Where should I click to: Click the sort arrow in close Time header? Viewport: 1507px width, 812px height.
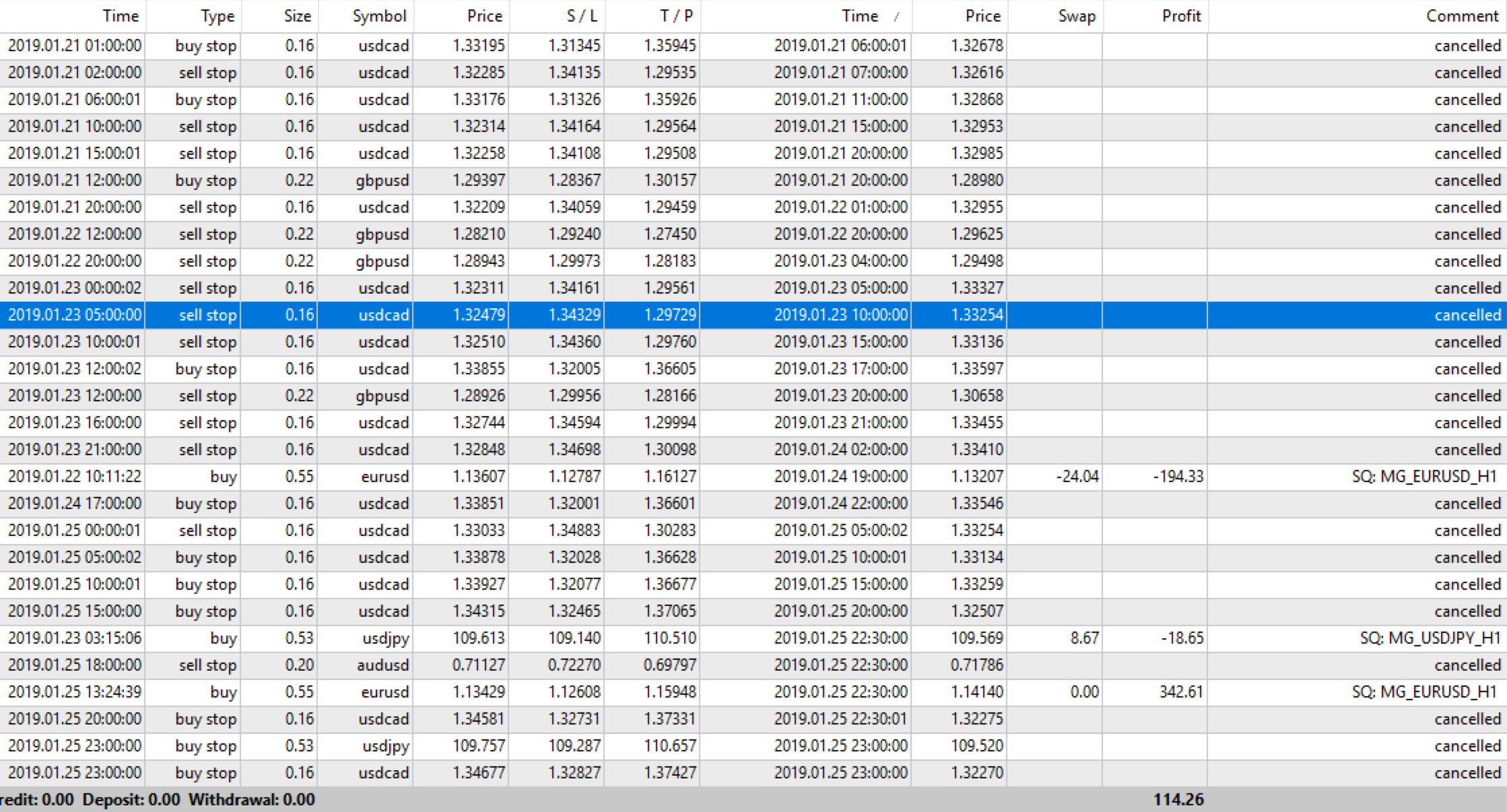click(896, 17)
